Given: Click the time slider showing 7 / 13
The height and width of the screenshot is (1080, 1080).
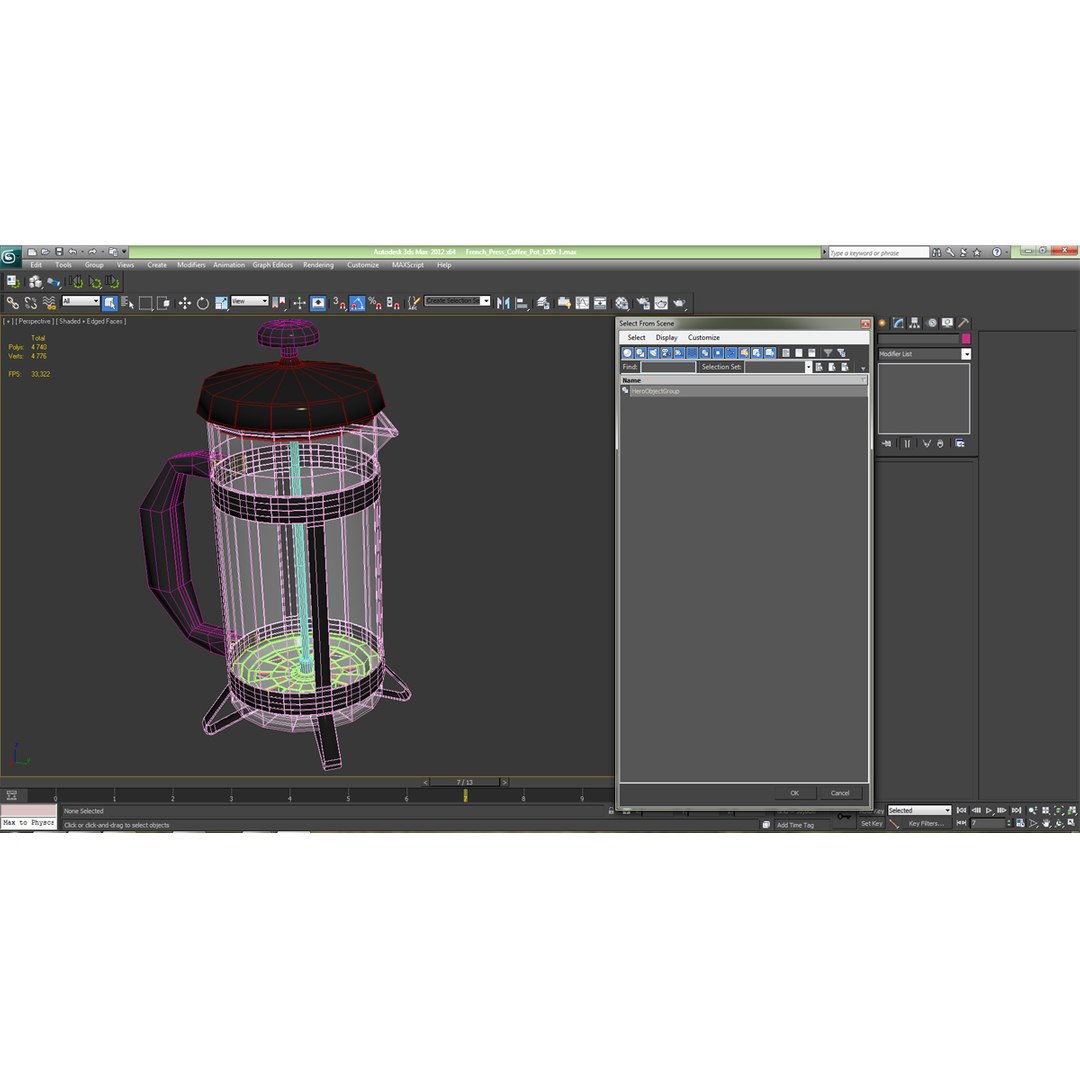Looking at the screenshot, I should 464,782.
